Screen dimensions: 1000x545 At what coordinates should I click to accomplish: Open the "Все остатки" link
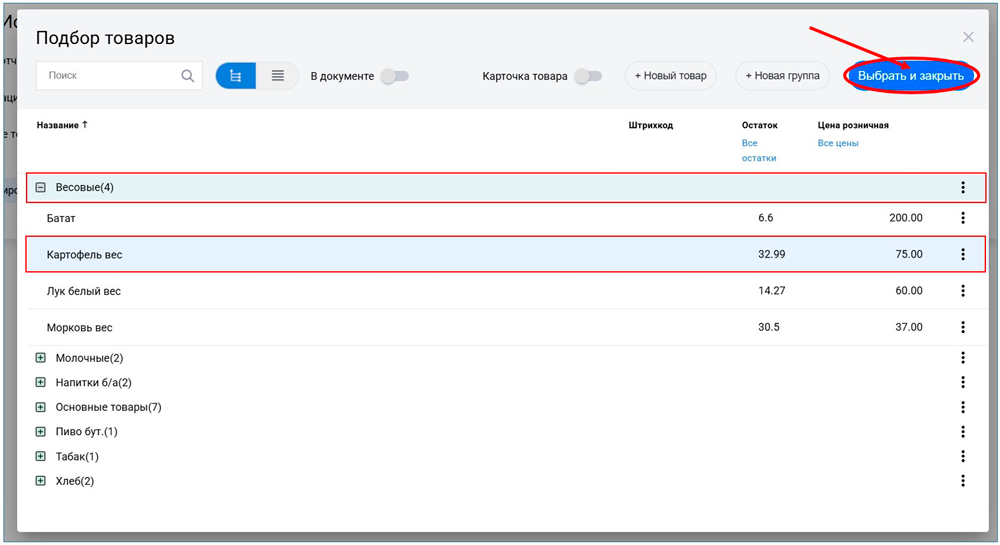pos(758,151)
